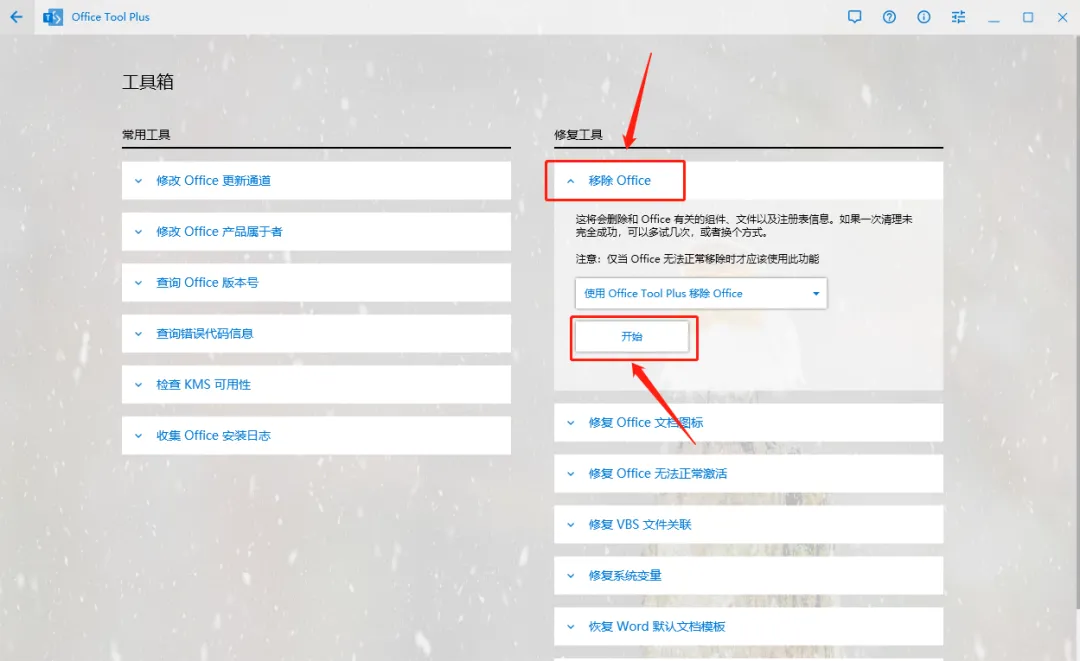
Task: Expand 查询错误代码信息 section
Action: [316, 333]
